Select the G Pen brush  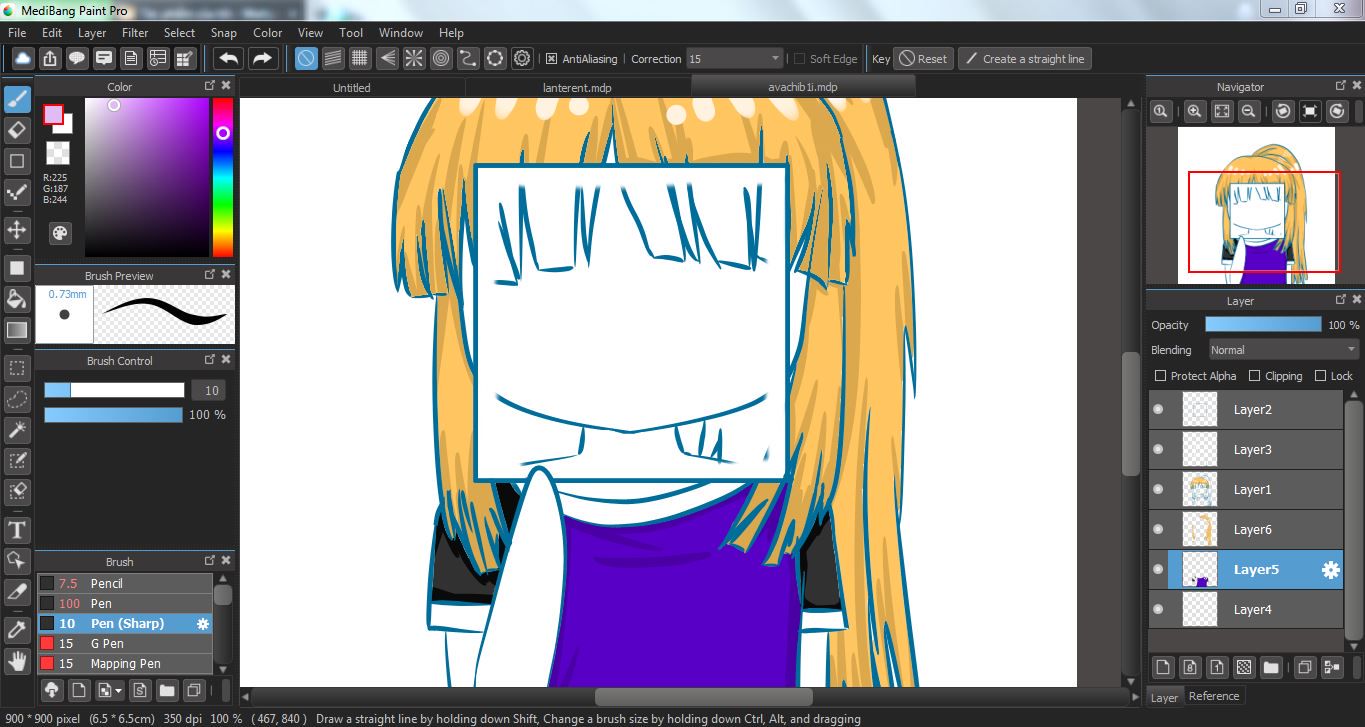pyautogui.click(x=107, y=644)
